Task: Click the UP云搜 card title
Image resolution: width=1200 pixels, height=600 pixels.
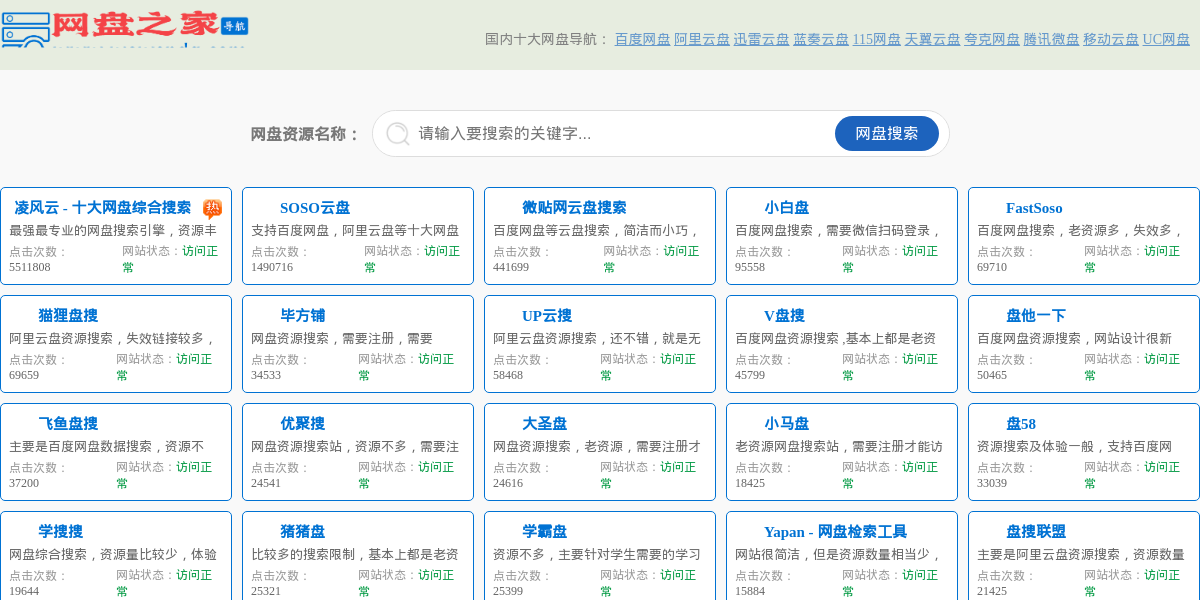Action: click(546, 316)
